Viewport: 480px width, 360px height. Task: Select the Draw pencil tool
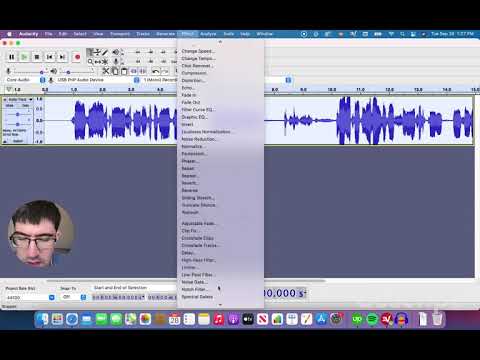(105, 52)
